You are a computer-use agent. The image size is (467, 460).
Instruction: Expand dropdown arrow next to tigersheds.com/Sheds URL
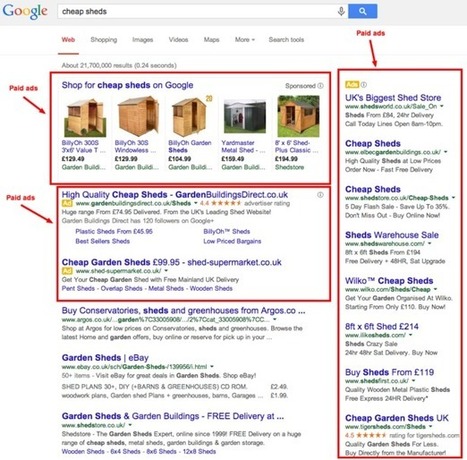[430, 427]
